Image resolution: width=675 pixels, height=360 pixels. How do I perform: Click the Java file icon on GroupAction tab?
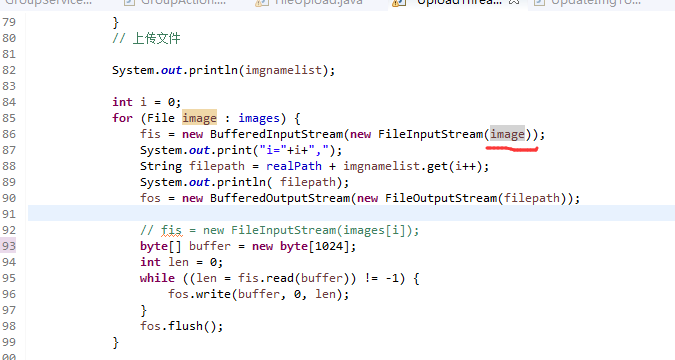[x=128, y=3]
